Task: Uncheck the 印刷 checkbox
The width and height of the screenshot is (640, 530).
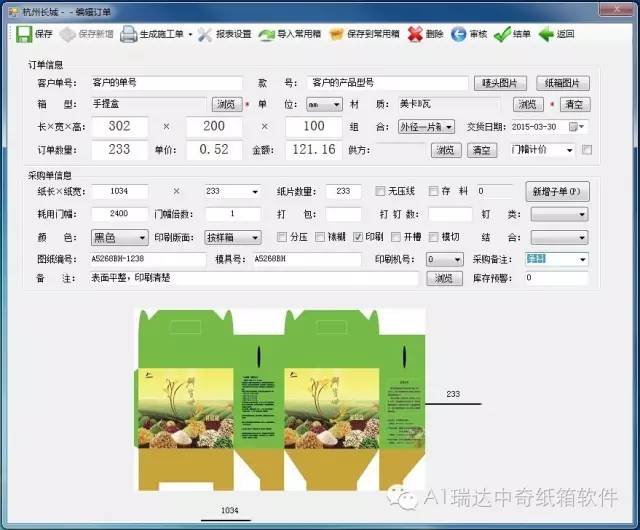Action: 358,237
